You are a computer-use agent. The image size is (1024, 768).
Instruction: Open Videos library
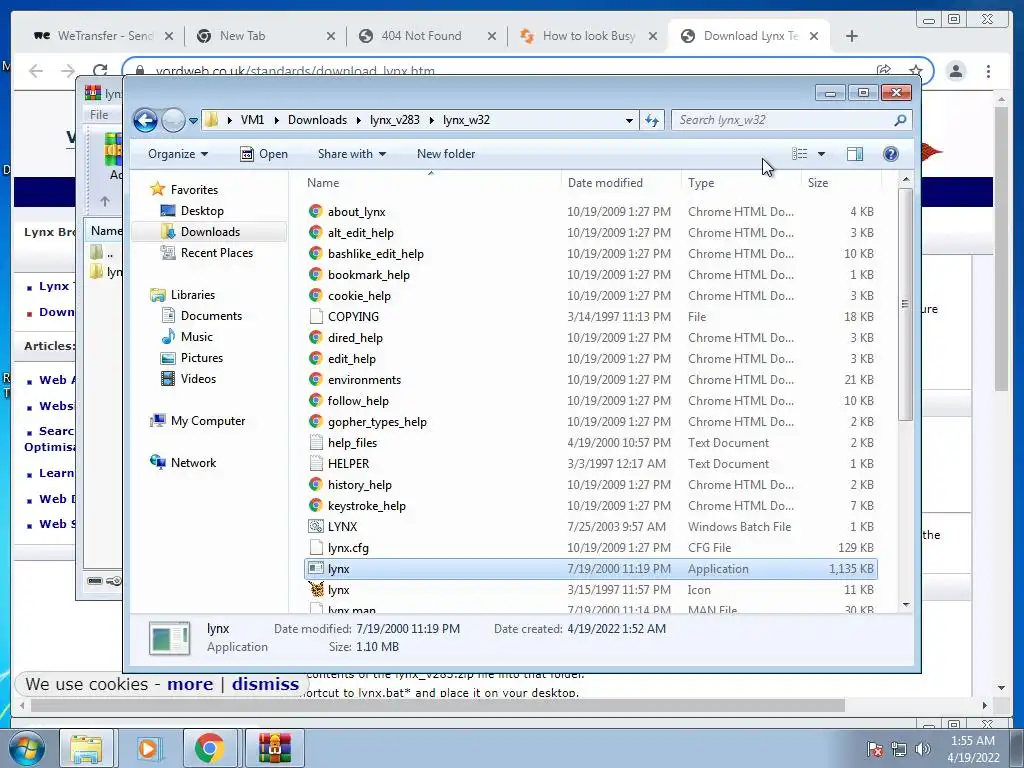click(198, 379)
